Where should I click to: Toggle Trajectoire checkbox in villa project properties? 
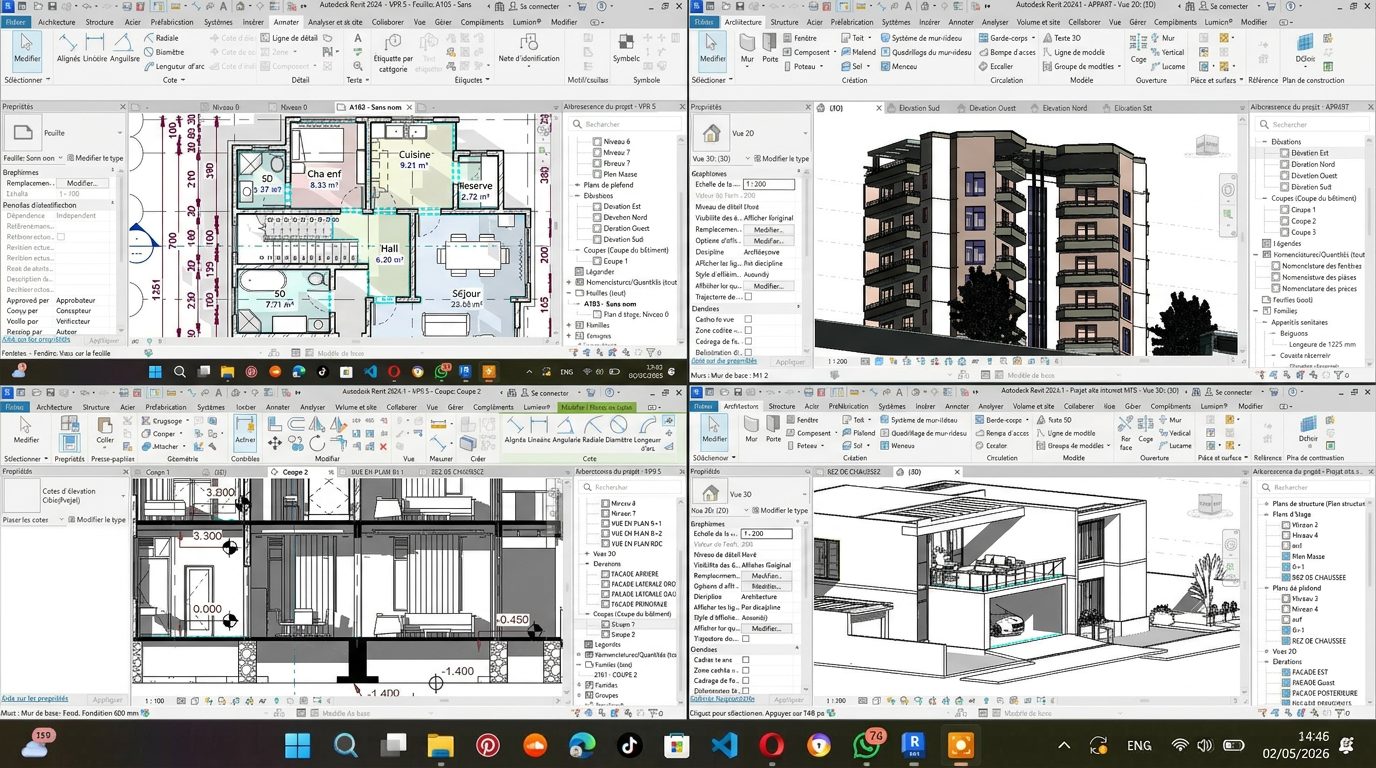pos(746,638)
